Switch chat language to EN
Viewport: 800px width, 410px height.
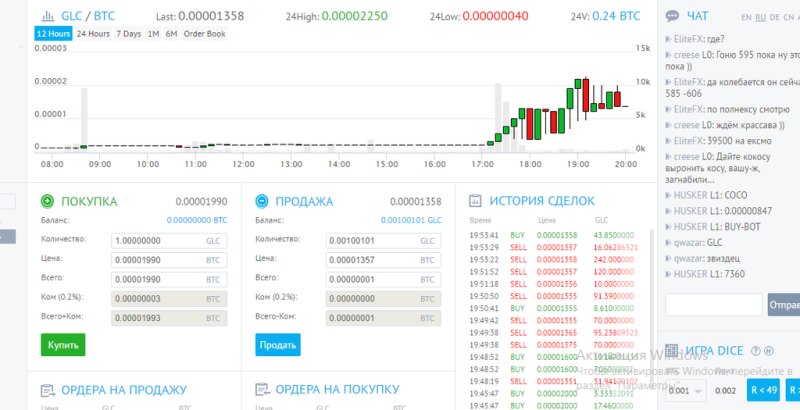coord(746,18)
